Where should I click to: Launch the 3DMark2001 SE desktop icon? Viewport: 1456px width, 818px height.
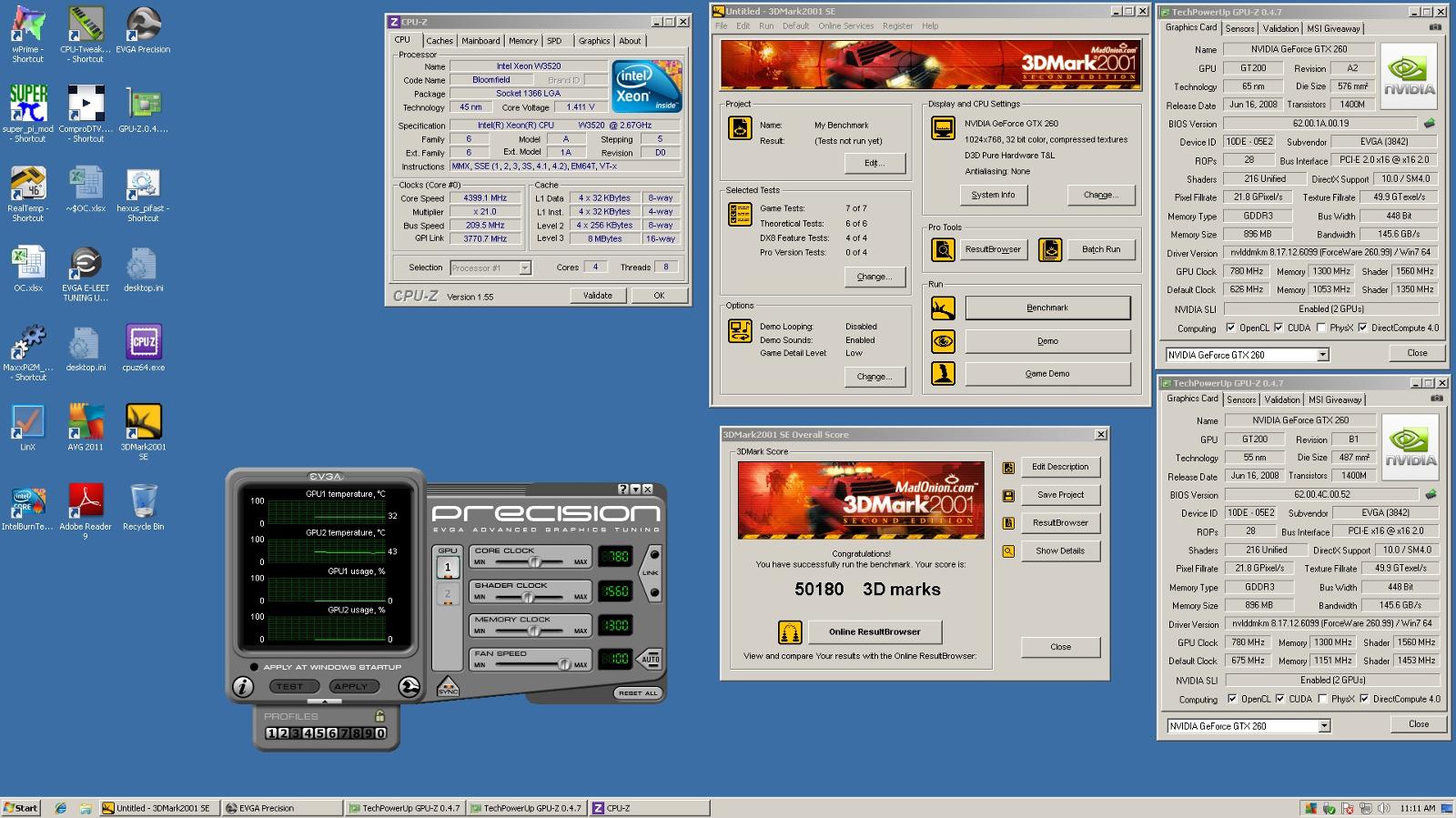(x=143, y=422)
